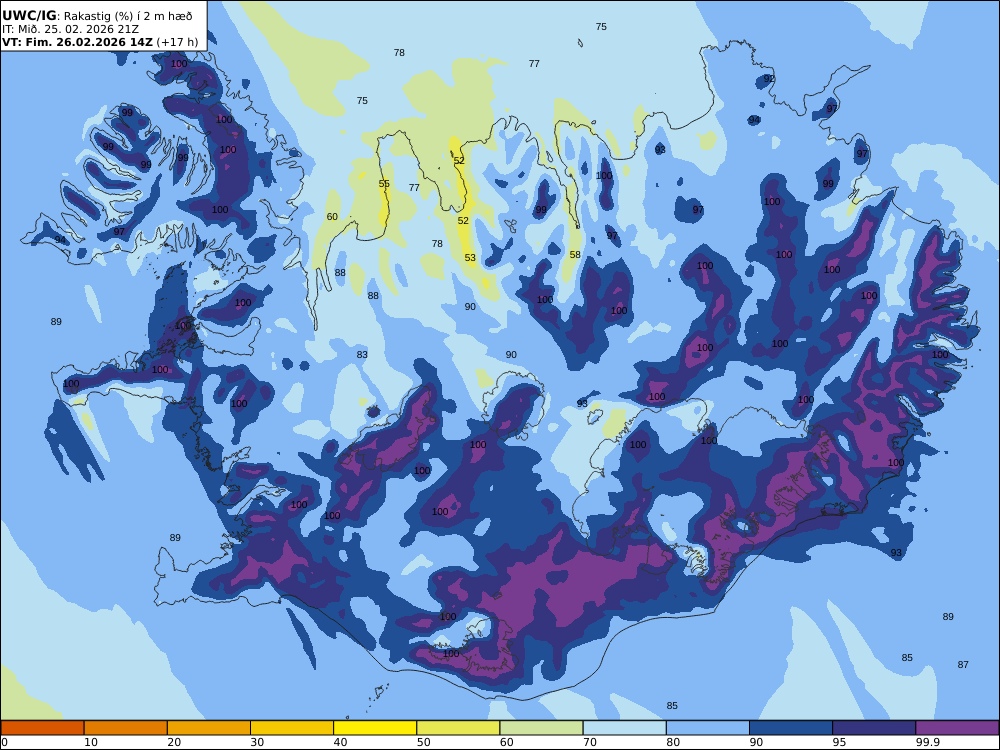
Task: Click the light orange 20–30 legend swatch
Action: (x=209, y=728)
